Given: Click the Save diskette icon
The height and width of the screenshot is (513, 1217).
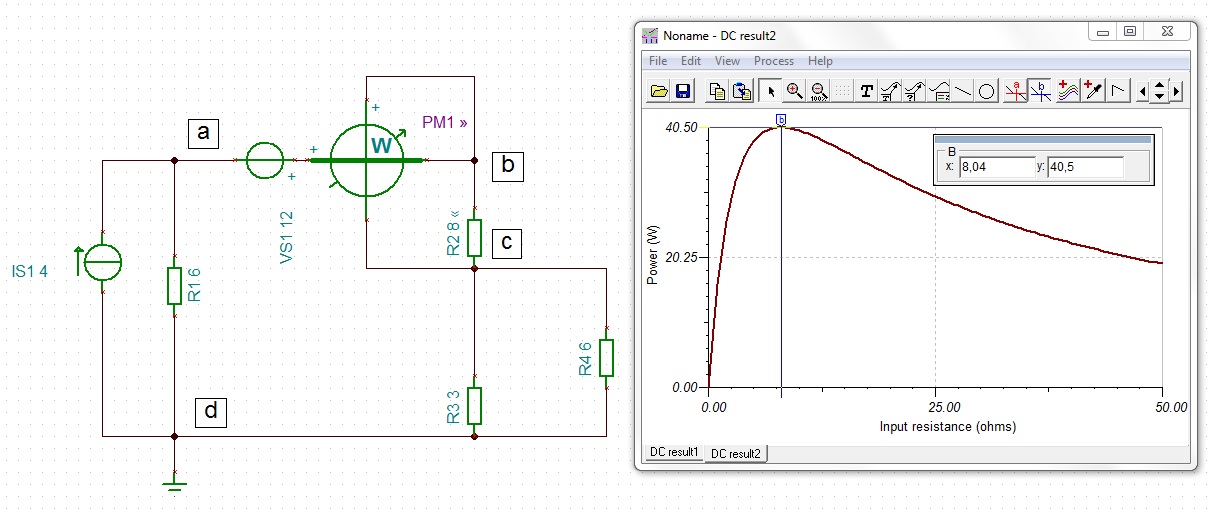Looking at the screenshot, I should (683, 91).
